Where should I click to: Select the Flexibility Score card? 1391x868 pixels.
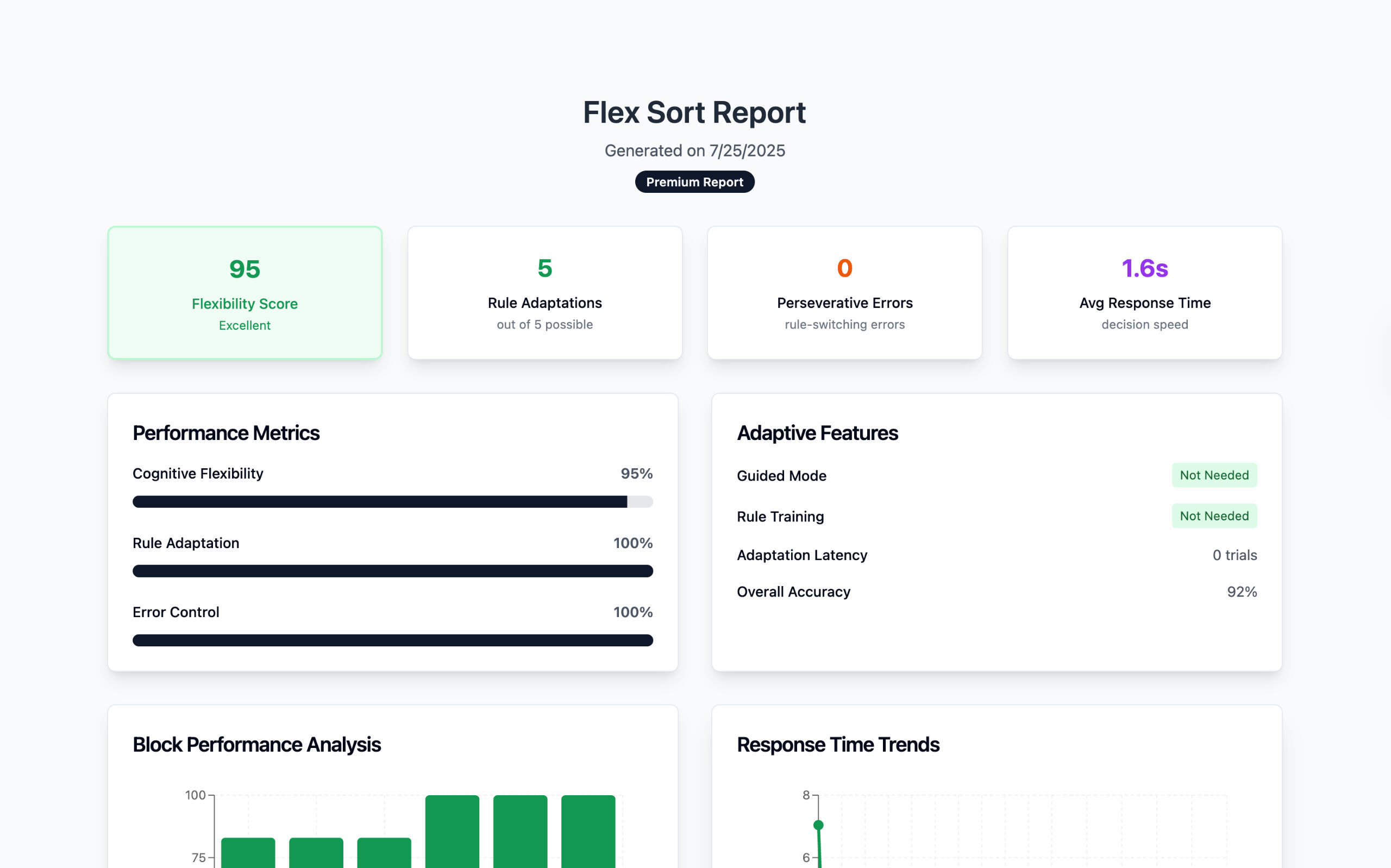click(x=245, y=293)
